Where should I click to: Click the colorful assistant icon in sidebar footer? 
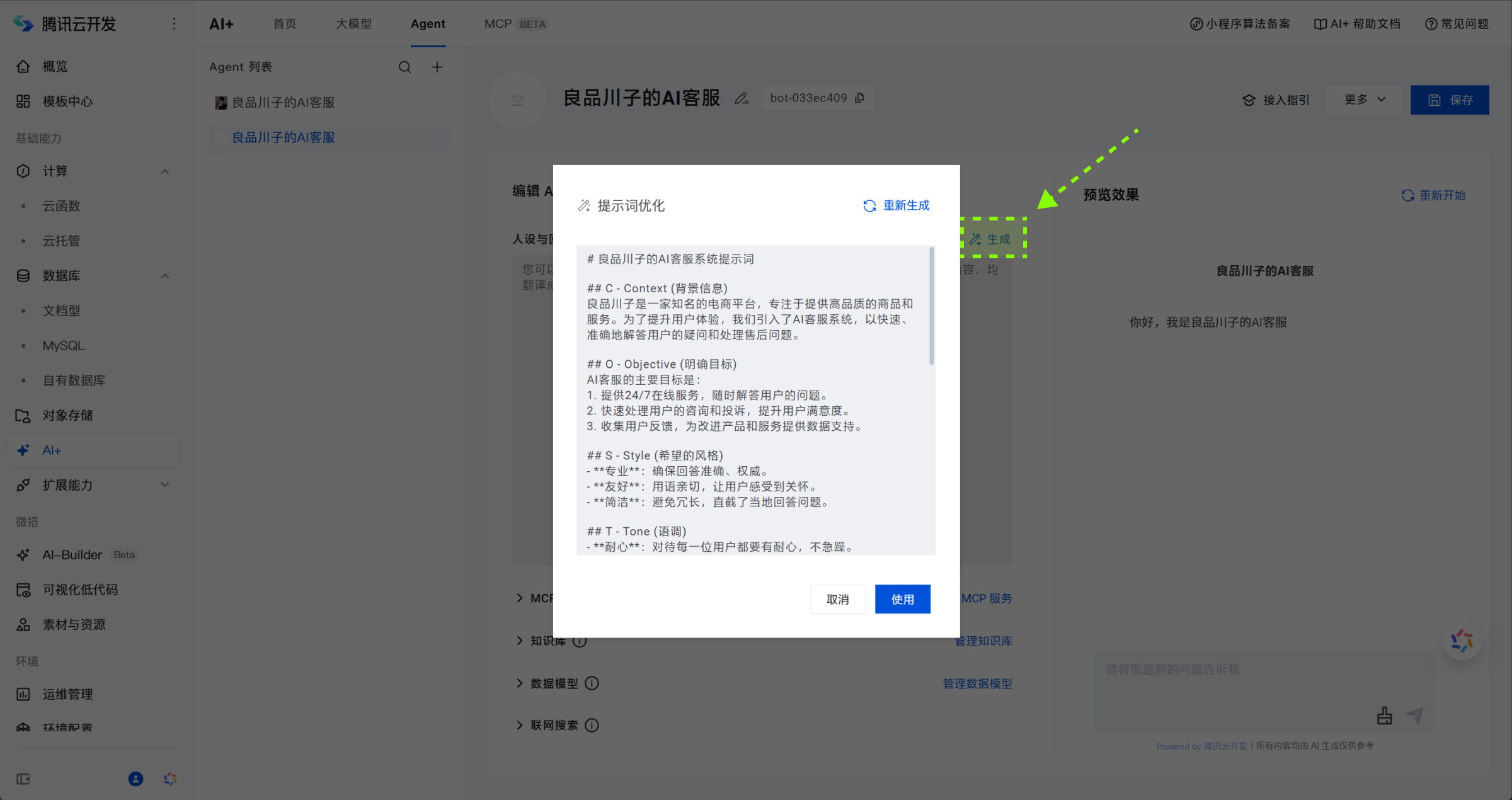(x=170, y=779)
